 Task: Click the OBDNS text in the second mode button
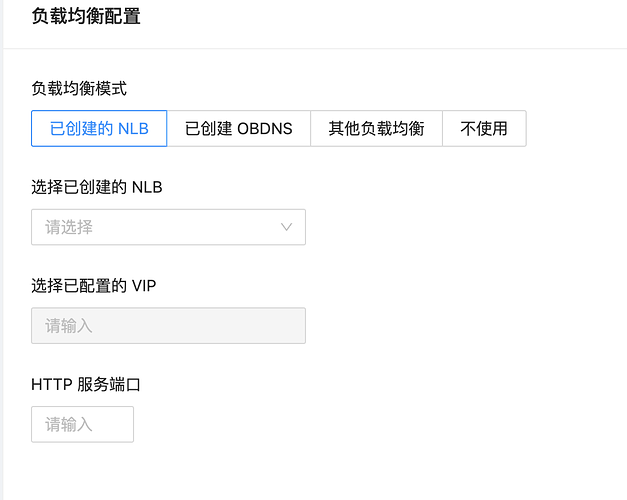tap(265, 129)
